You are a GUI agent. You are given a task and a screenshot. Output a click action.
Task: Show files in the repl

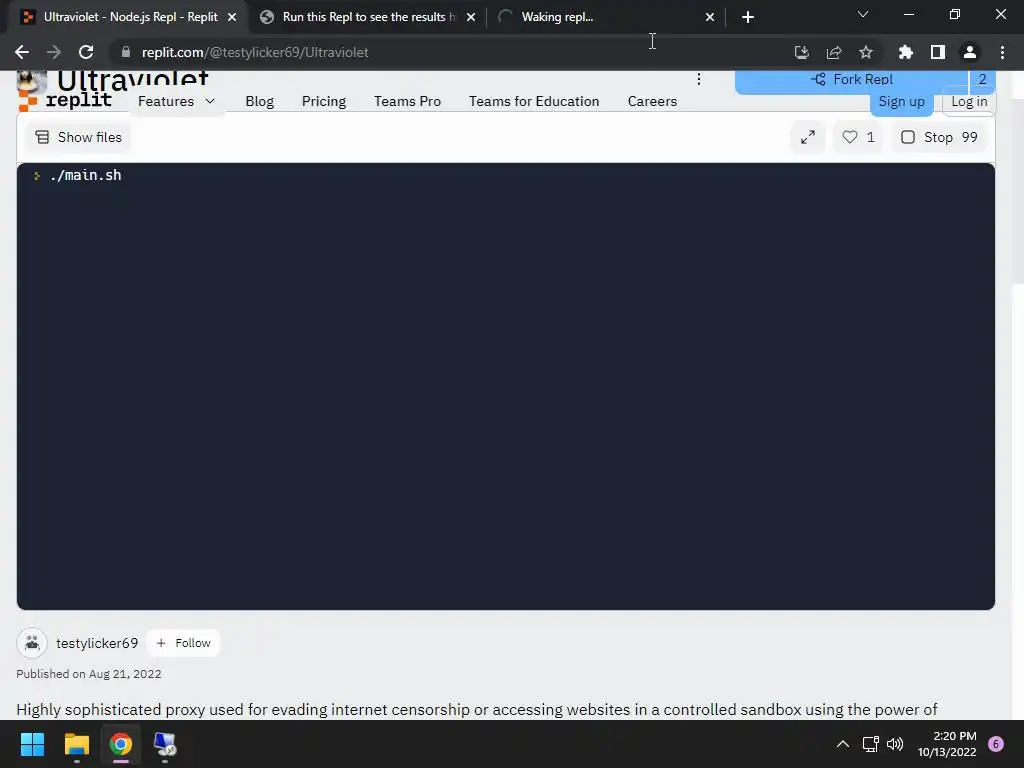78,137
